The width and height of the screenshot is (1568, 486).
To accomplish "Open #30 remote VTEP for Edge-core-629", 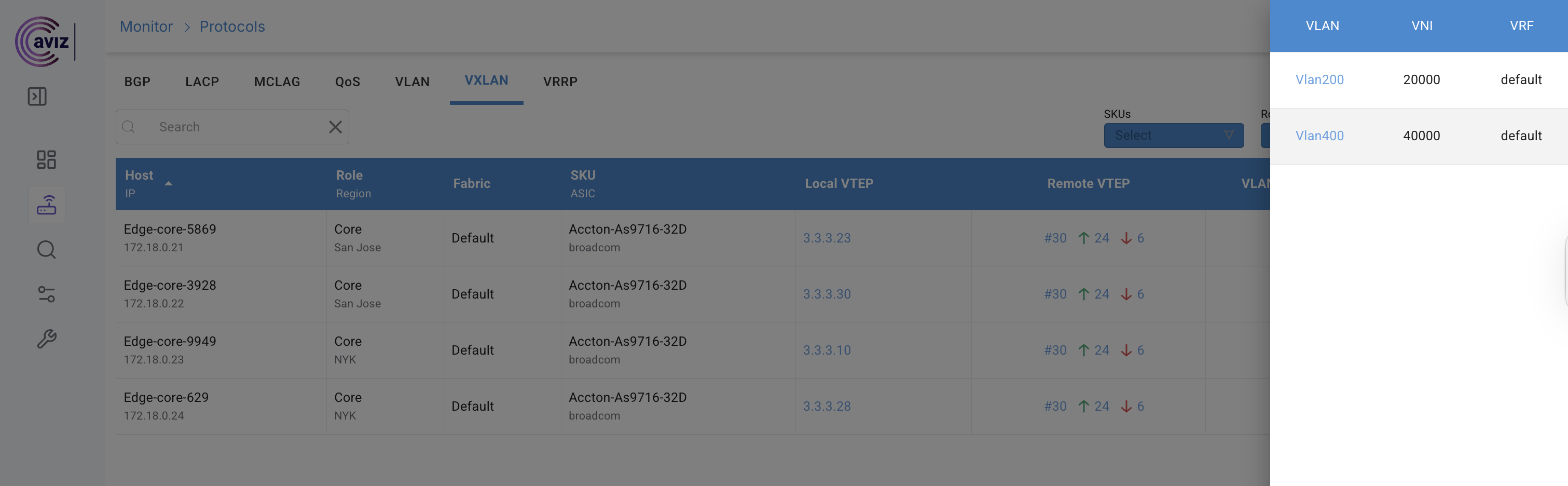I will tap(1055, 406).
